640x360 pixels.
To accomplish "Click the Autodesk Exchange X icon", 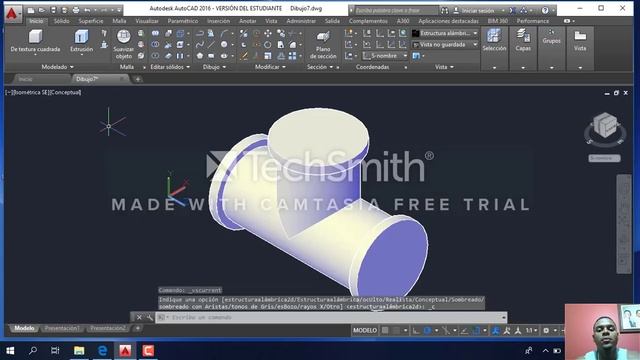I will [x=512, y=10].
